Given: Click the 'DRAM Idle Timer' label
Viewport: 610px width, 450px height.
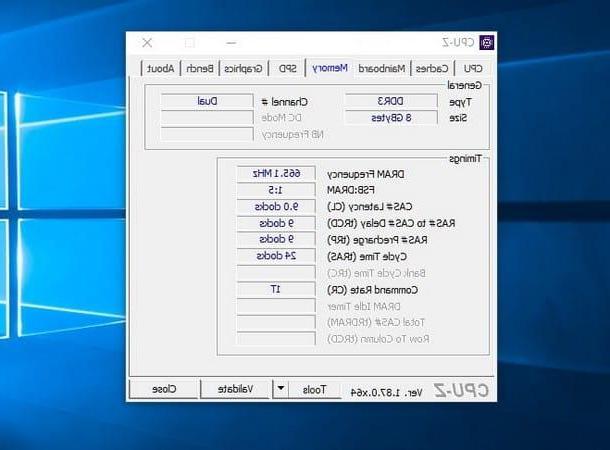Looking at the screenshot, I should coord(364,306).
